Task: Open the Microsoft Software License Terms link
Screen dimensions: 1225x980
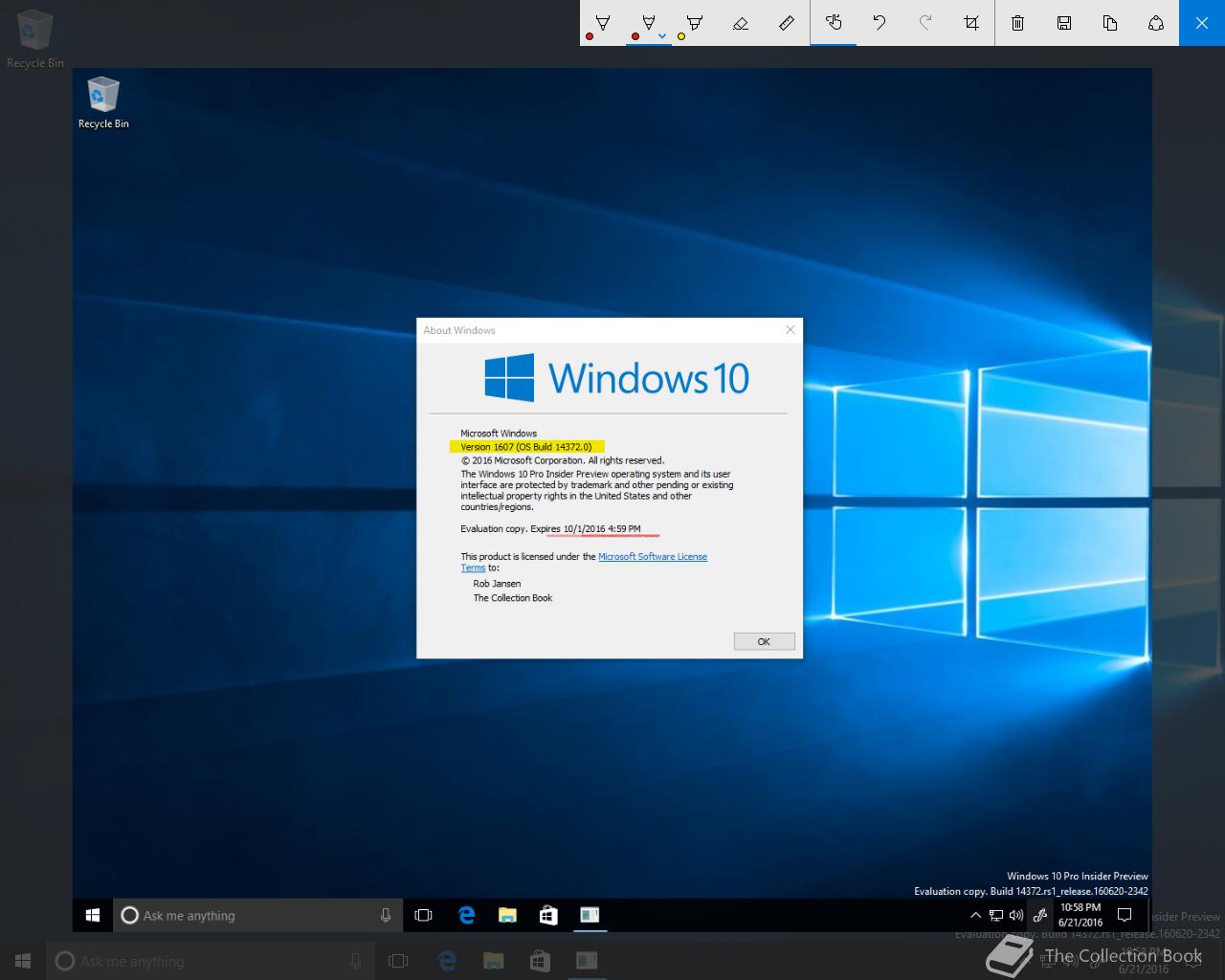Action: (653, 556)
